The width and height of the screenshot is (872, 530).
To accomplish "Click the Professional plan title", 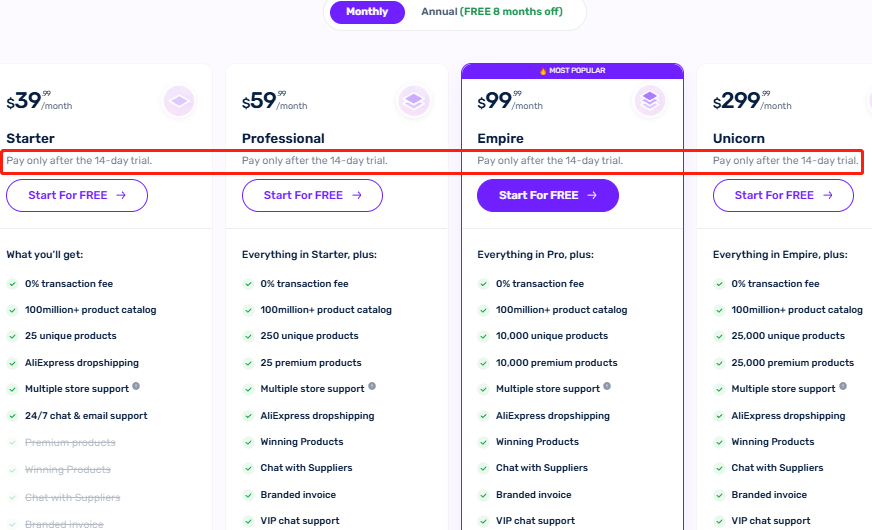I will (x=283, y=138).
